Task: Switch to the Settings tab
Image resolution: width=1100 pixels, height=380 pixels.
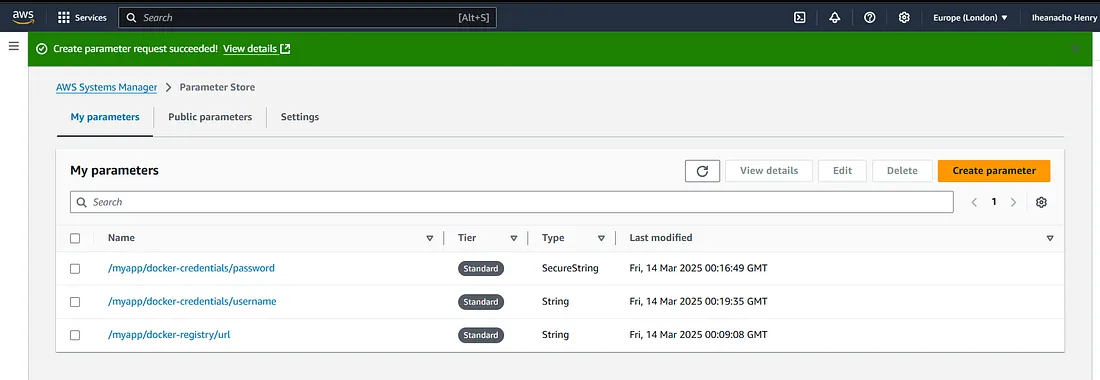Action: [300, 117]
